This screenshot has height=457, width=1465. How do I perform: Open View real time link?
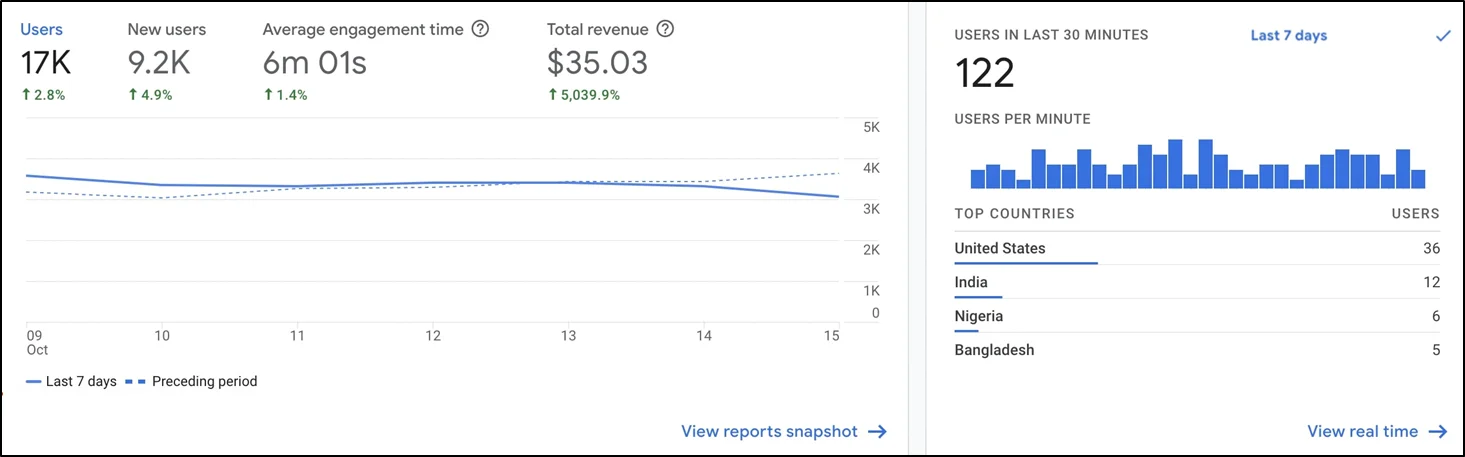pos(1362,432)
